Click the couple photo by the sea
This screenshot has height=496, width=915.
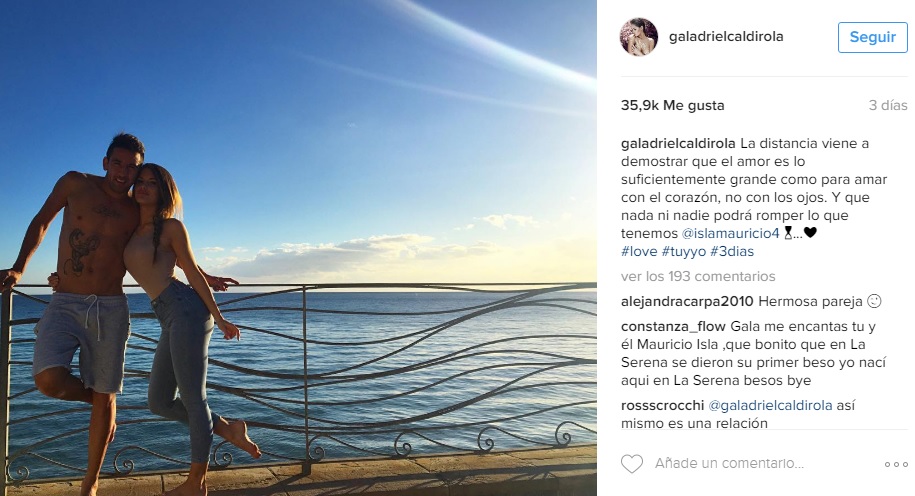point(298,248)
